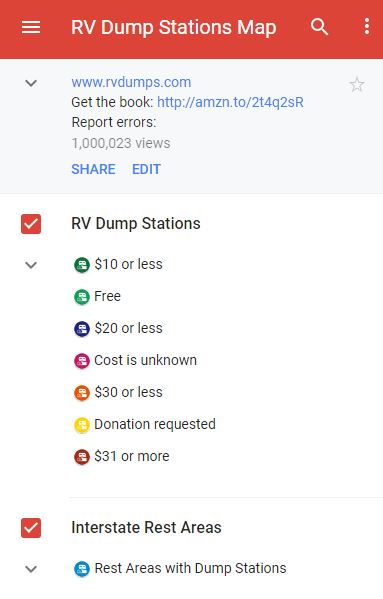Click the 'RV Dump Stations' layer title
This screenshot has width=383, height=599.
136,223
